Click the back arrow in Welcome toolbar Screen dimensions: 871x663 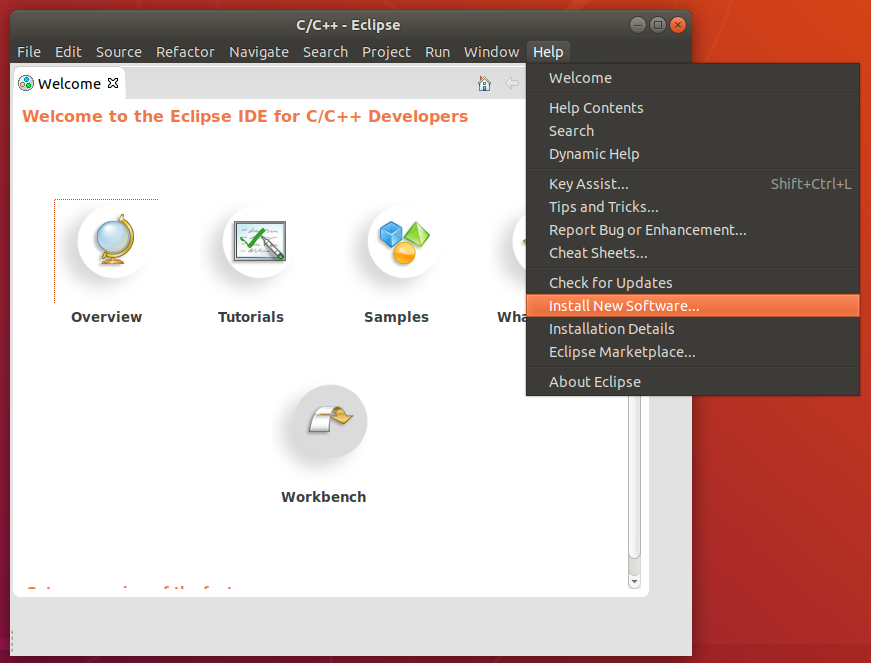512,83
